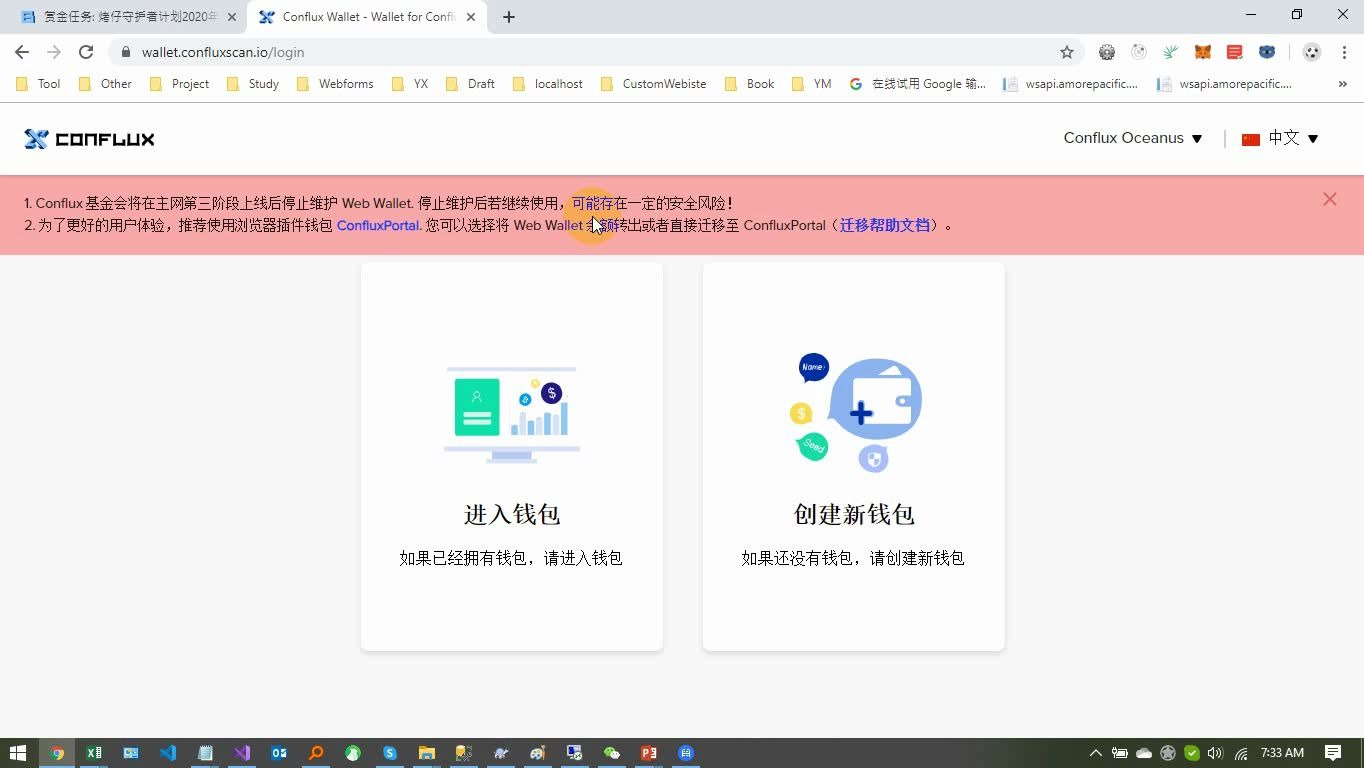Click the green leaf extension icon
The height and width of the screenshot is (768, 1364).
pyautogui.click(x=1170, y=52)
